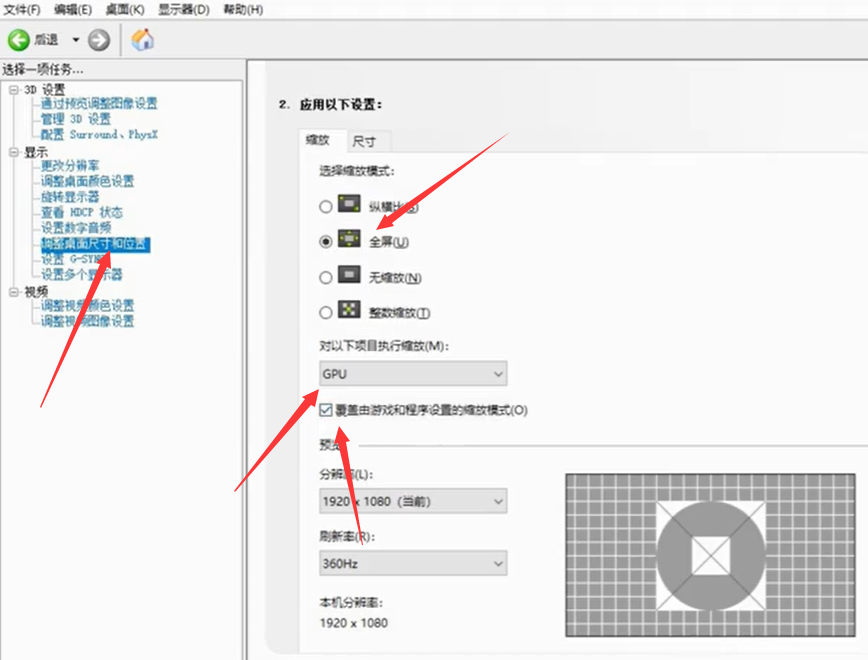Open 旋转显示器 link

pyautogui.click(x=70, y=197)
